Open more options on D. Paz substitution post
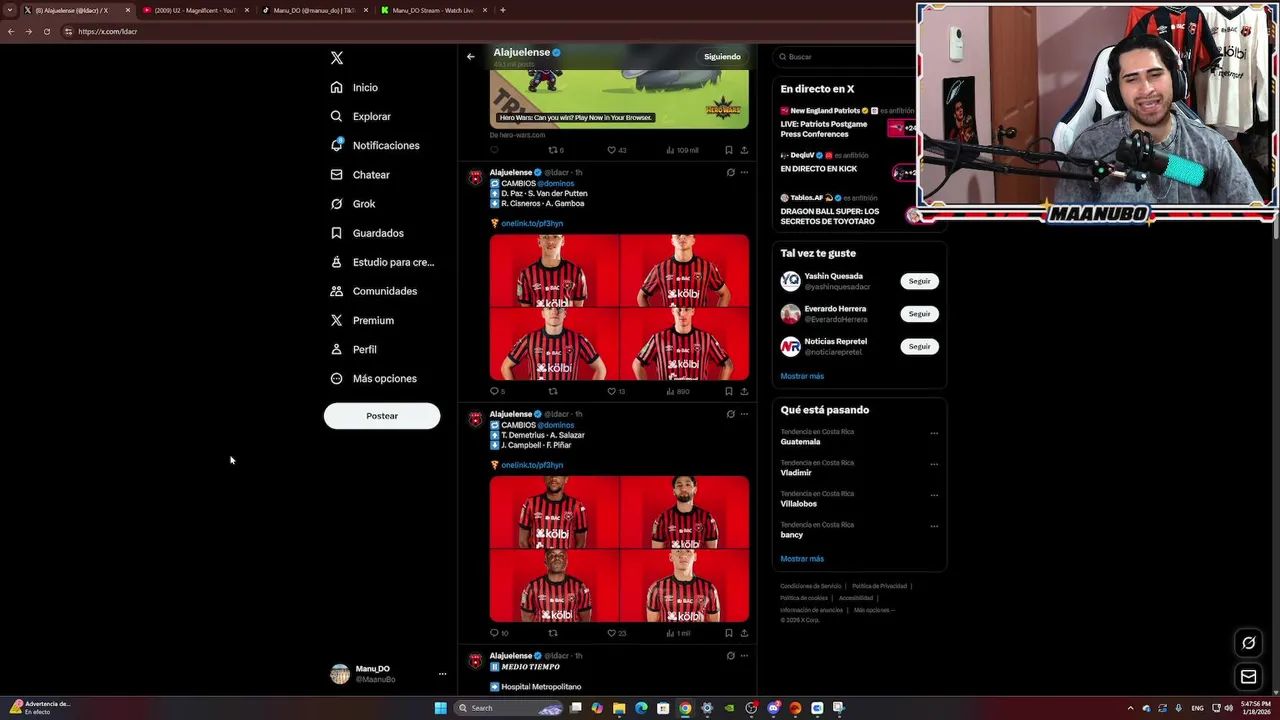This screenshot has width=1280, height=720. pyautogui.click(x=744, y=173)
